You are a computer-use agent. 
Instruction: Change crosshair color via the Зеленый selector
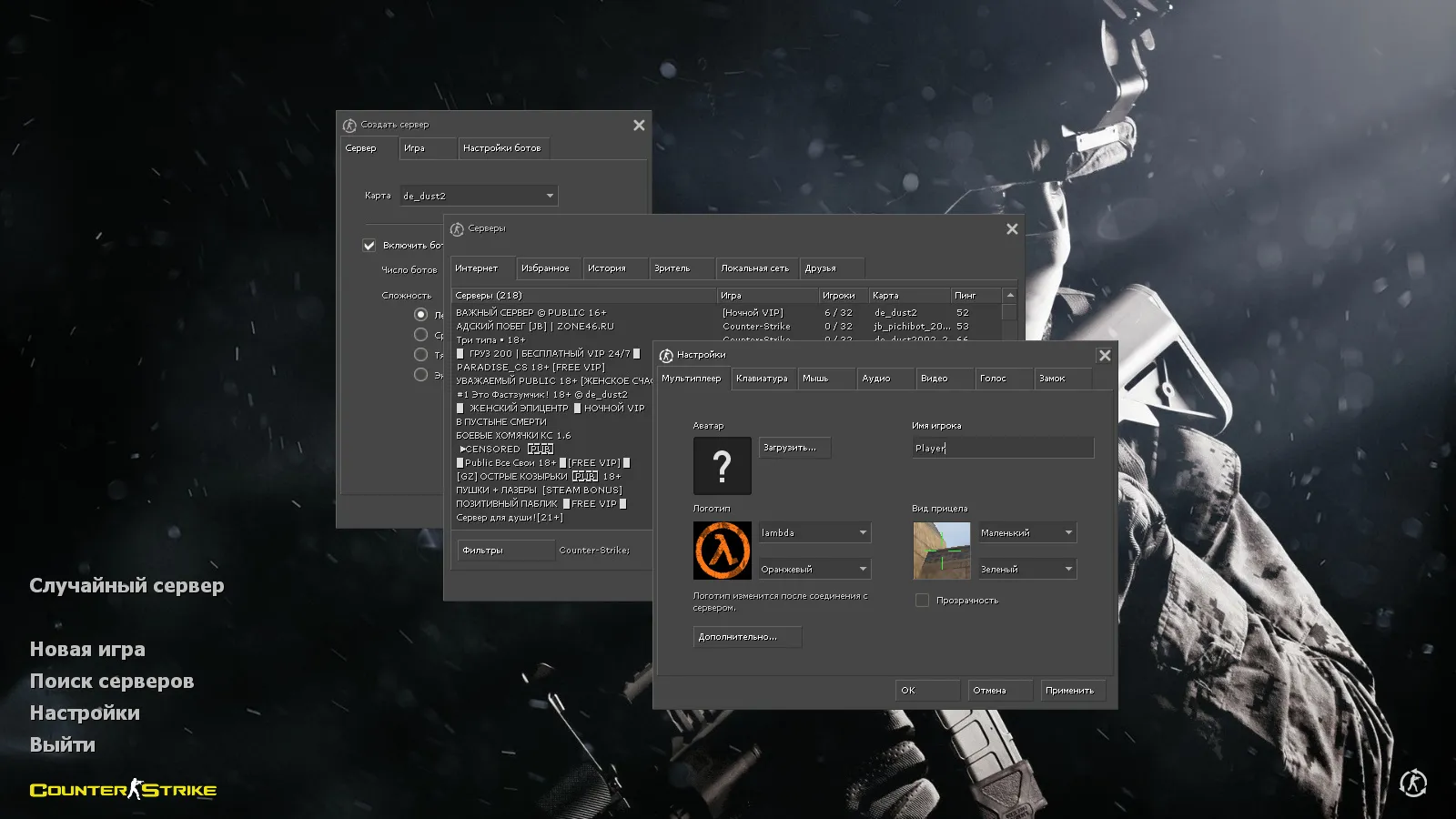click(x=1026, y=568)
